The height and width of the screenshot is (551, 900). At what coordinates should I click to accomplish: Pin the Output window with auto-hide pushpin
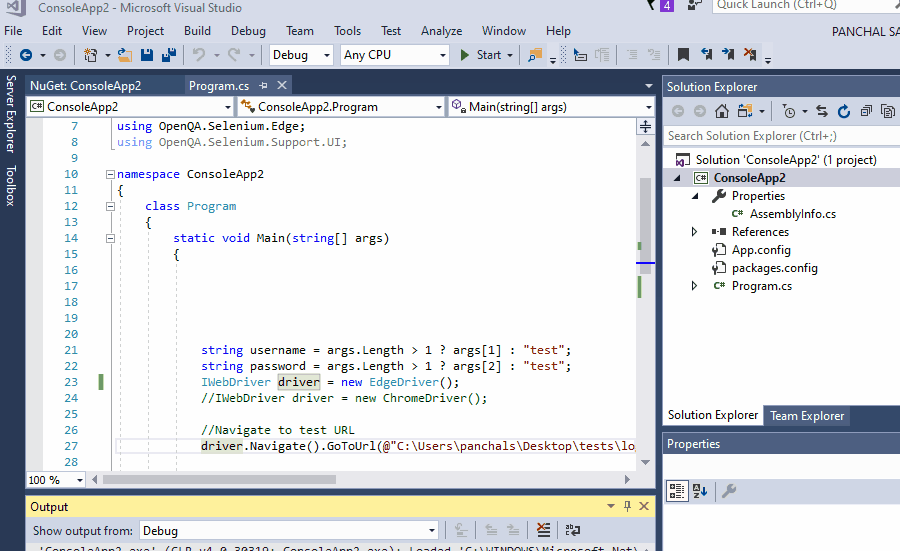[627, 506]
